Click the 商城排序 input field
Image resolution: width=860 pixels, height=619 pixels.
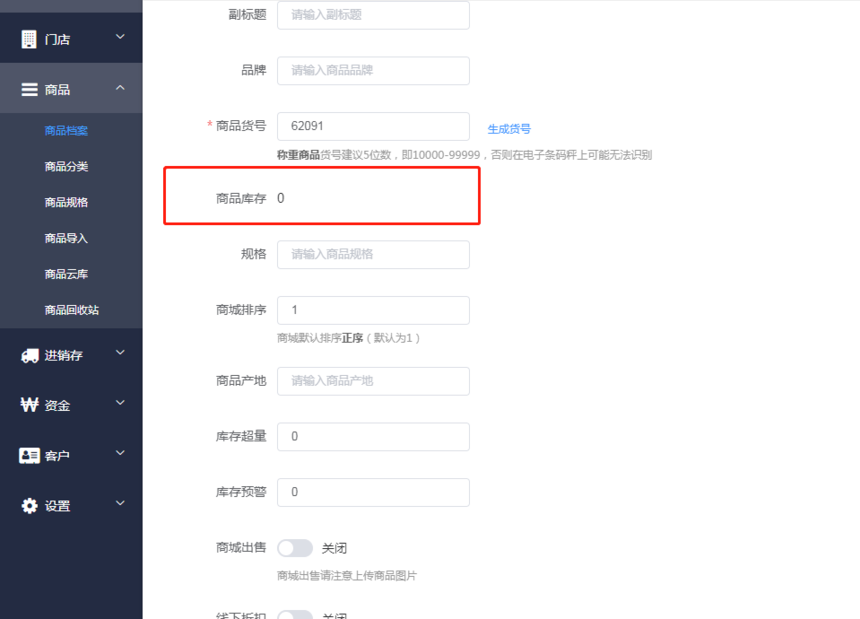(x=374, y=310)
